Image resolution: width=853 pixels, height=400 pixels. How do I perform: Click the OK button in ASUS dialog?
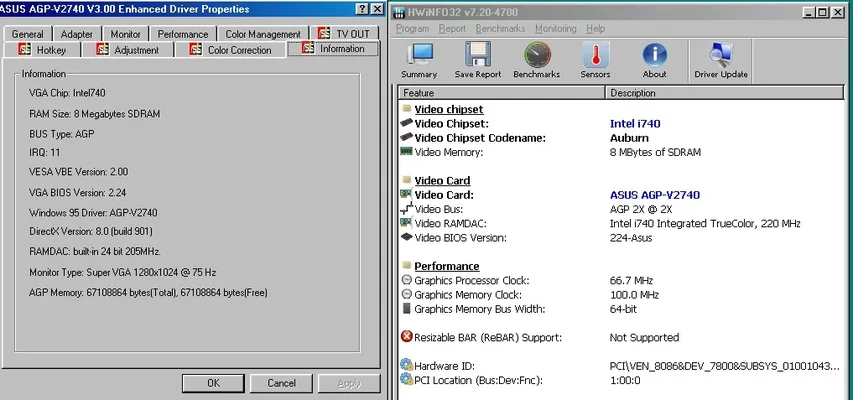(213, 383)
